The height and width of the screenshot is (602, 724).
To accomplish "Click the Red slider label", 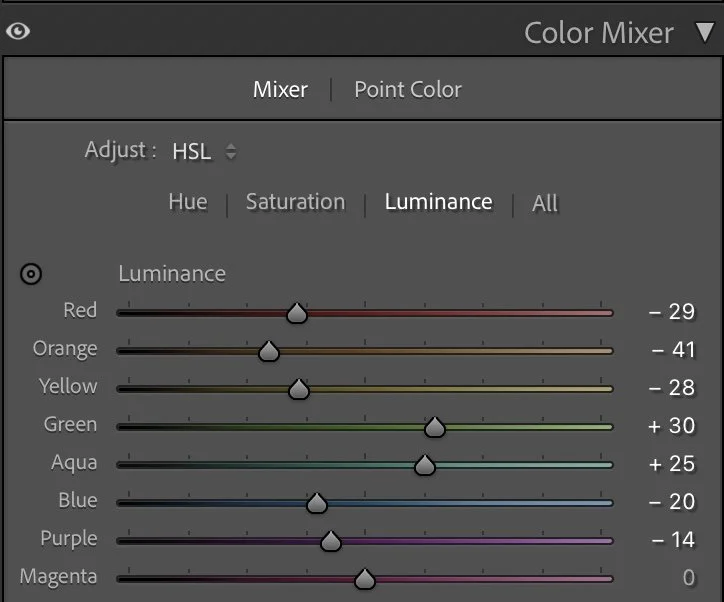I will (80, 310).
